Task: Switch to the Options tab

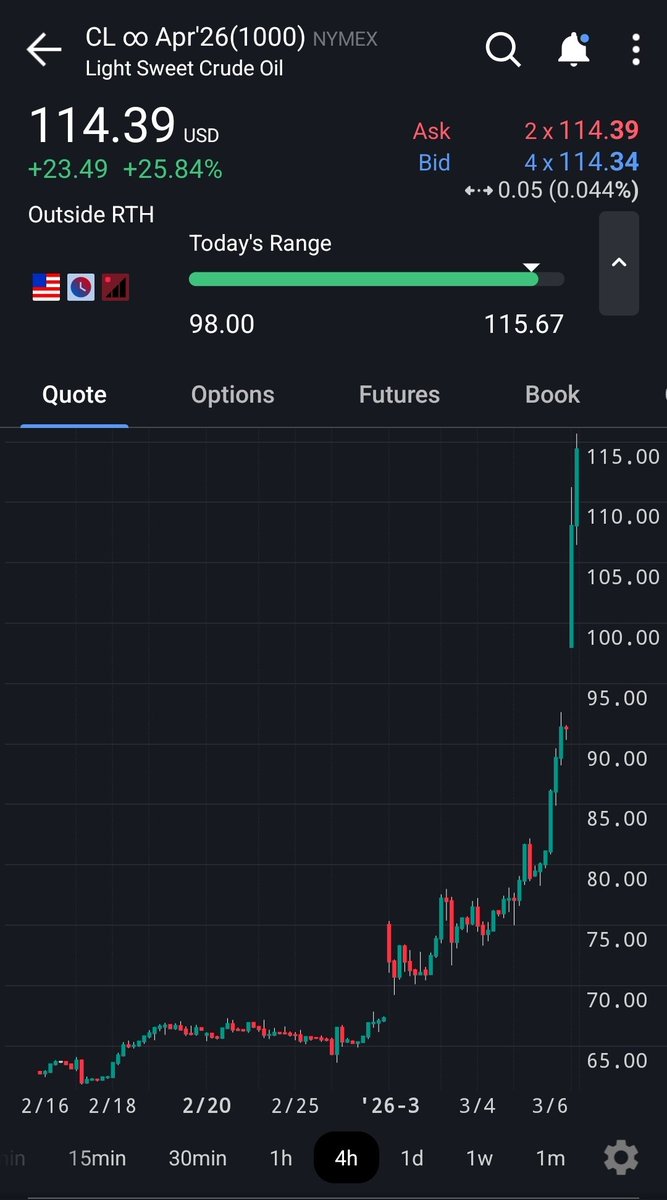Action: click(233, 395)
